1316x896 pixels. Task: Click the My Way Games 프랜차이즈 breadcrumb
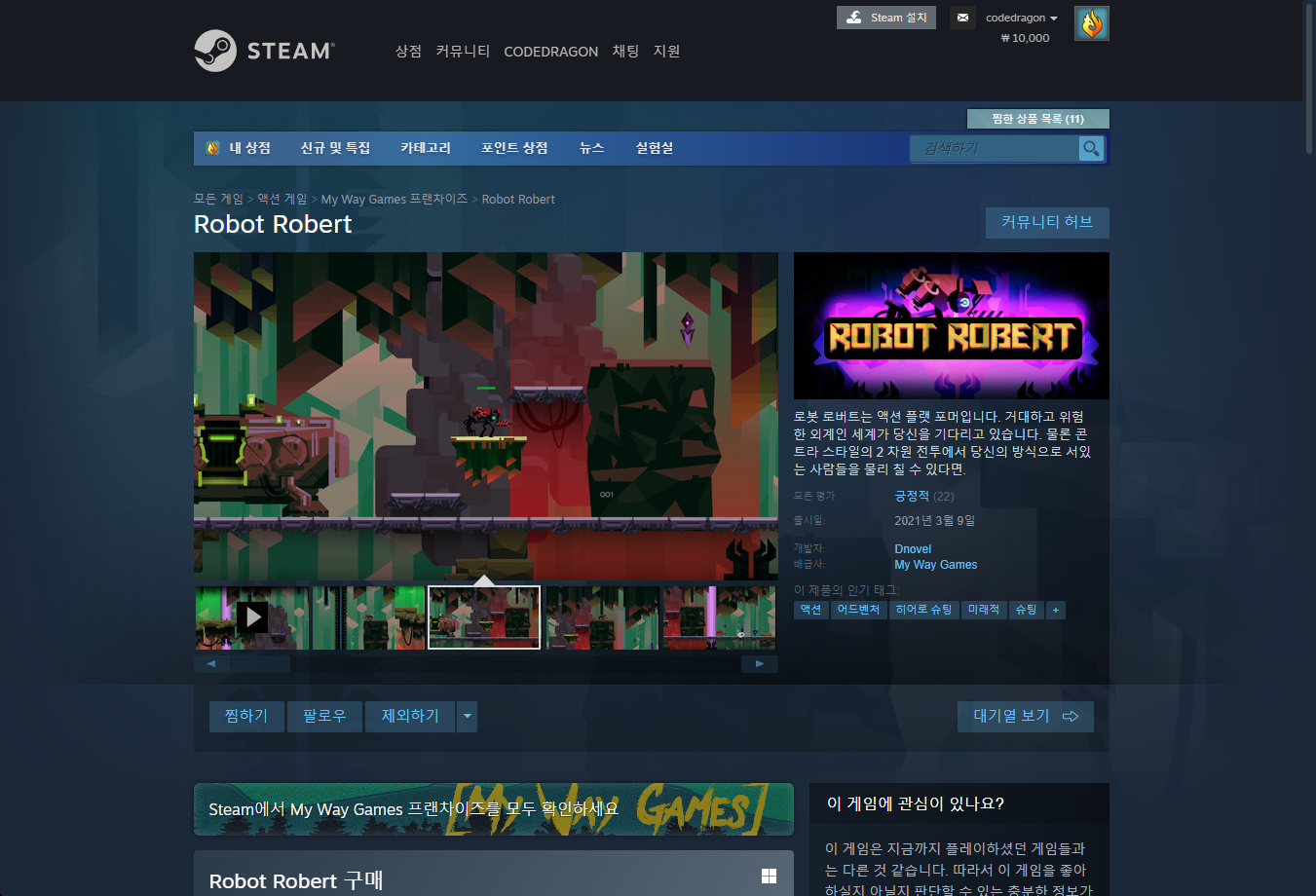point(395,199)
